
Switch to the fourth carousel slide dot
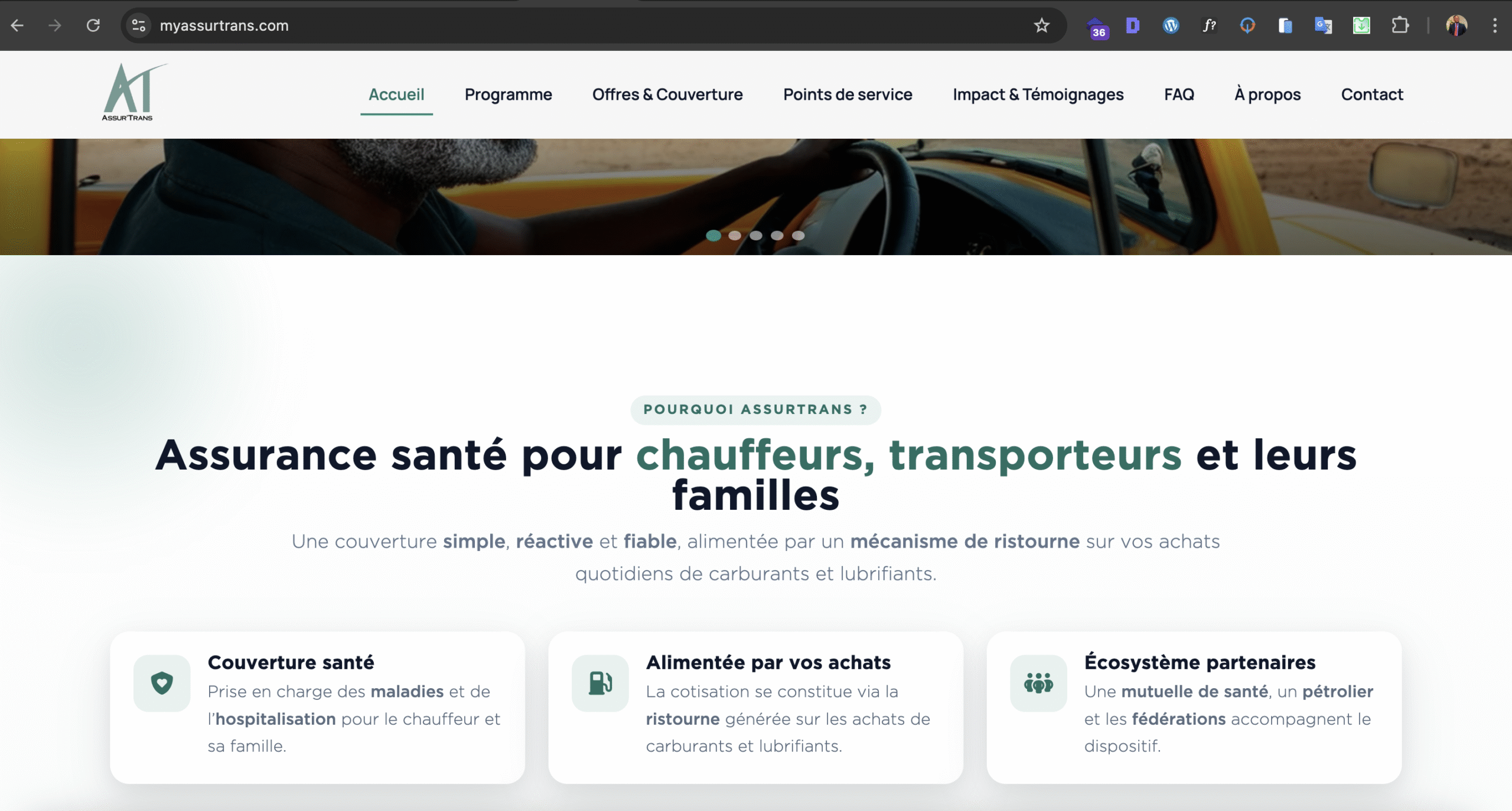click(777, 236)
